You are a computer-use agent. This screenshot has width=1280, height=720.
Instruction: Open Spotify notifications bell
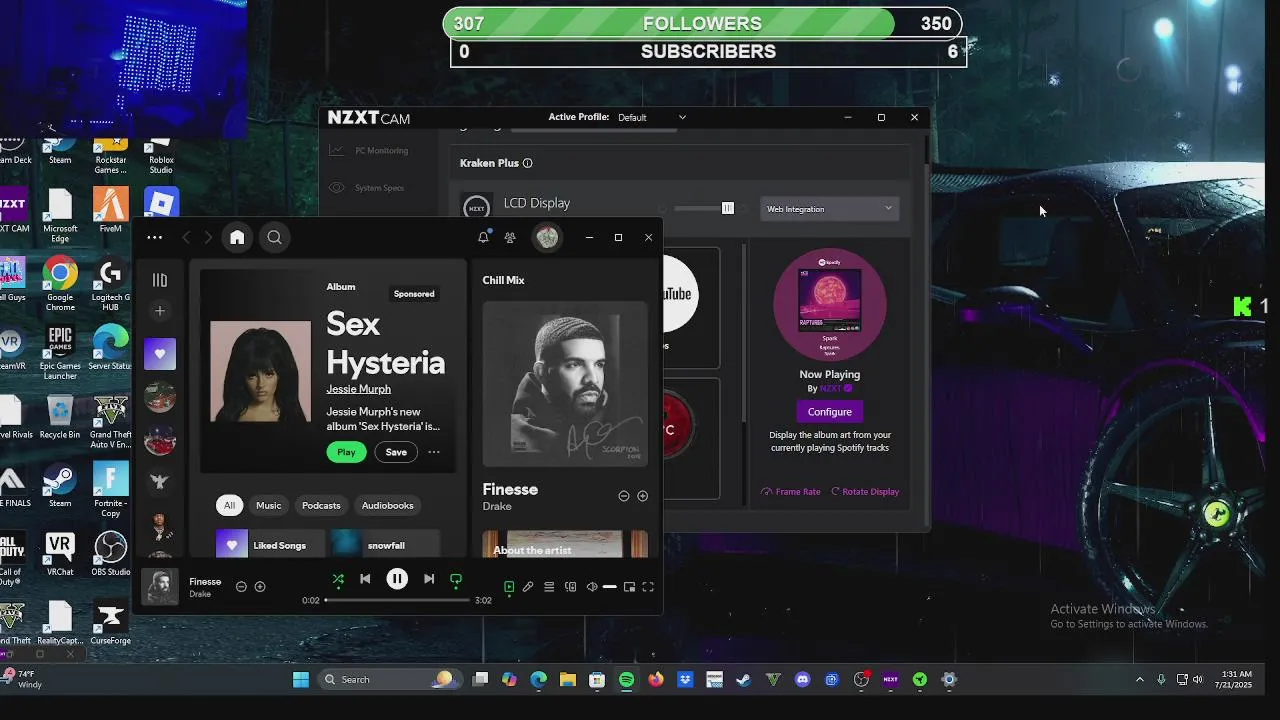483,237
